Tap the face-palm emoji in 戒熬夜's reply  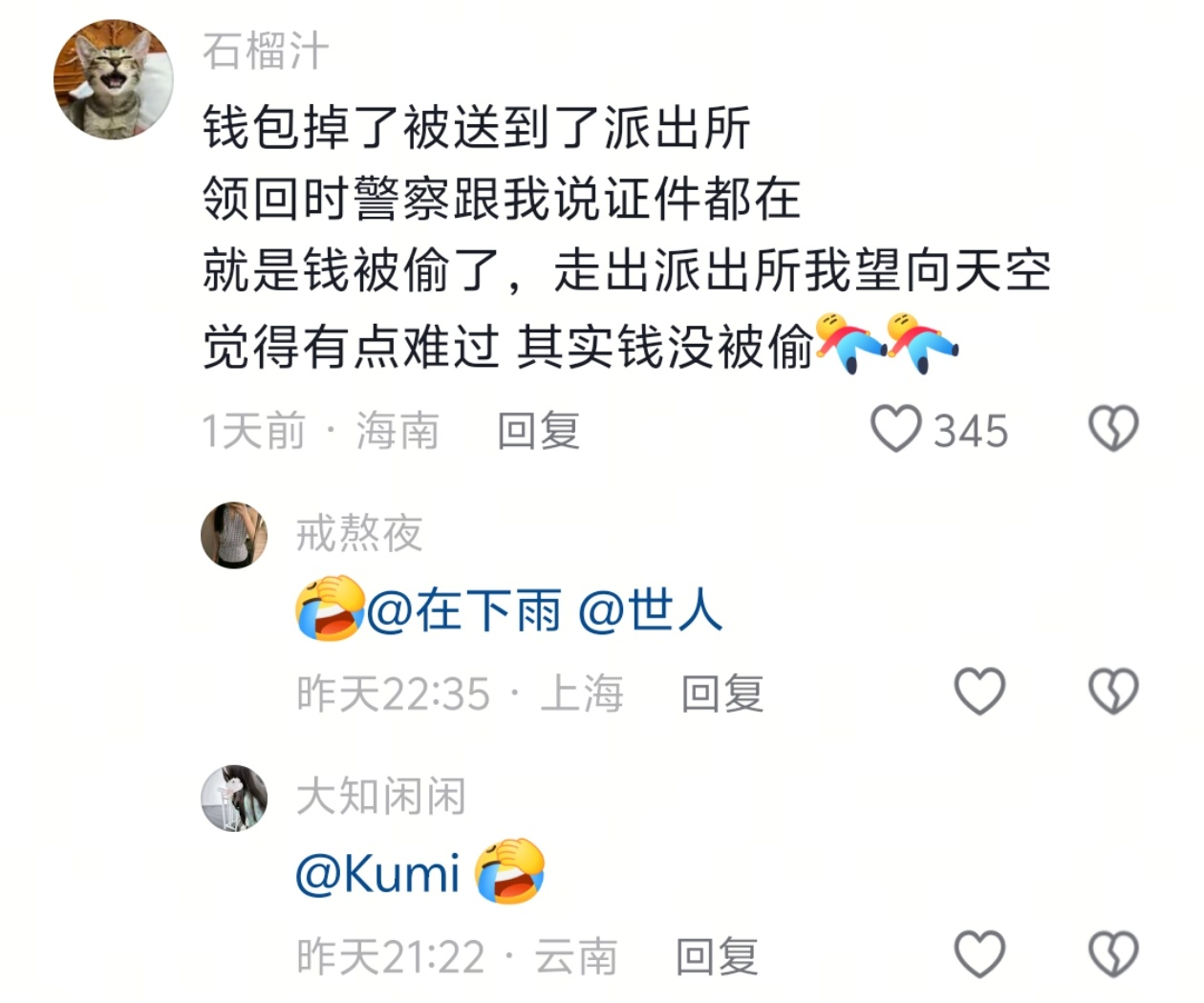(x=330, y=608)
